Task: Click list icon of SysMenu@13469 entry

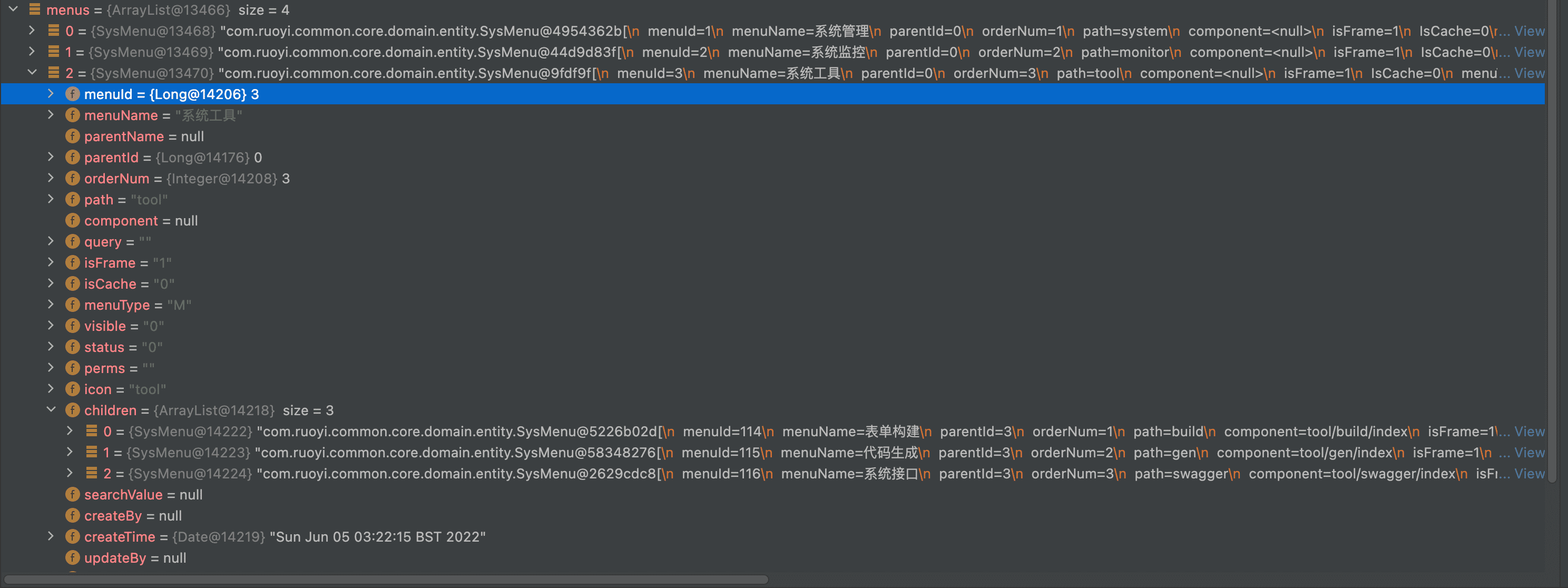Action: click(54, 51)
